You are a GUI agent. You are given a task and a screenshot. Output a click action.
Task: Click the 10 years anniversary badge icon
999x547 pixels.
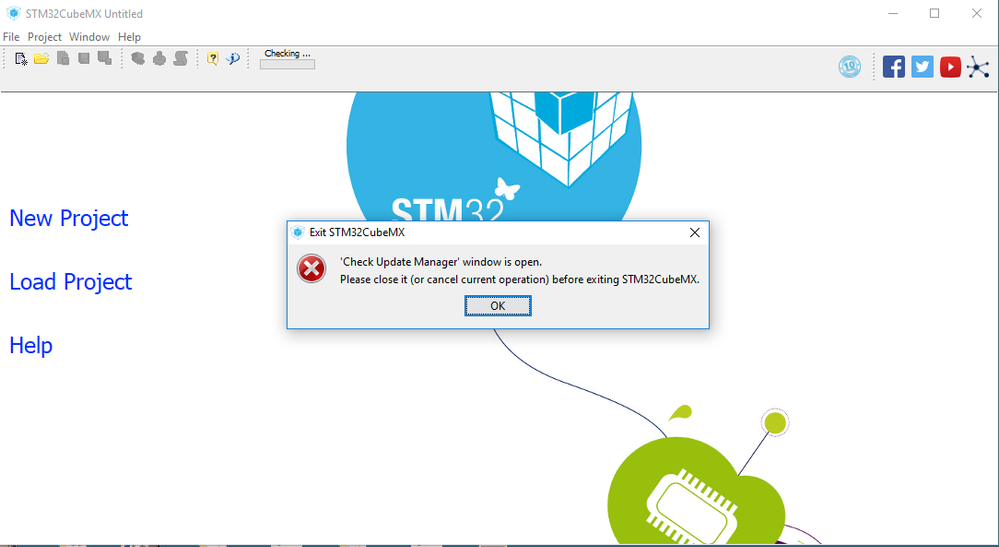pyautogui.click(x=849, y=66)
